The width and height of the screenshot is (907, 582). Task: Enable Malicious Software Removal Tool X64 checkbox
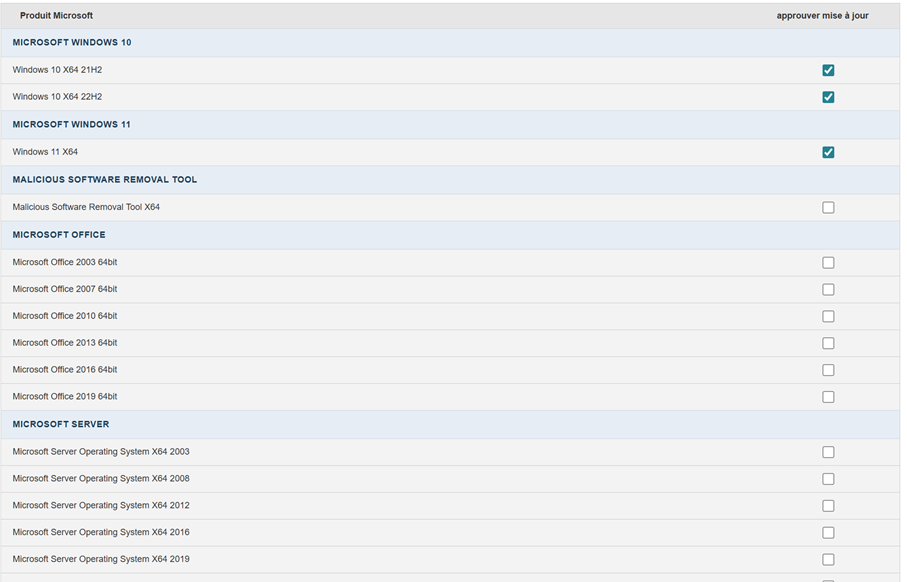pyautogui.click(x=828, y=208)
